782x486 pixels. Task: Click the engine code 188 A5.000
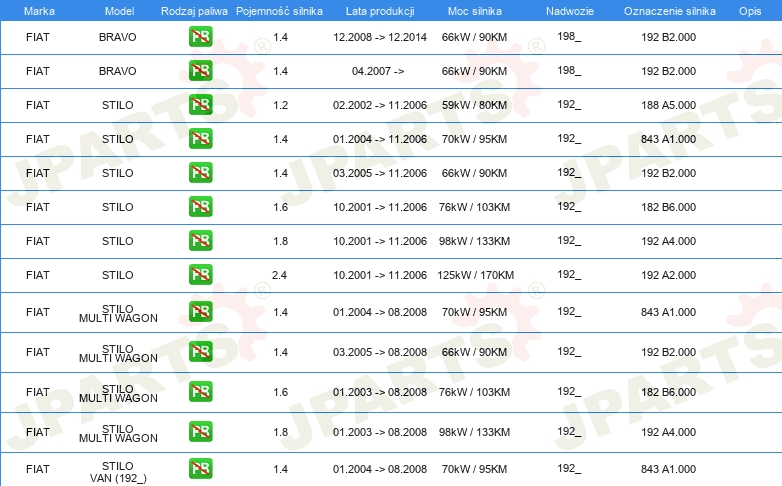(x=668, y=105)
